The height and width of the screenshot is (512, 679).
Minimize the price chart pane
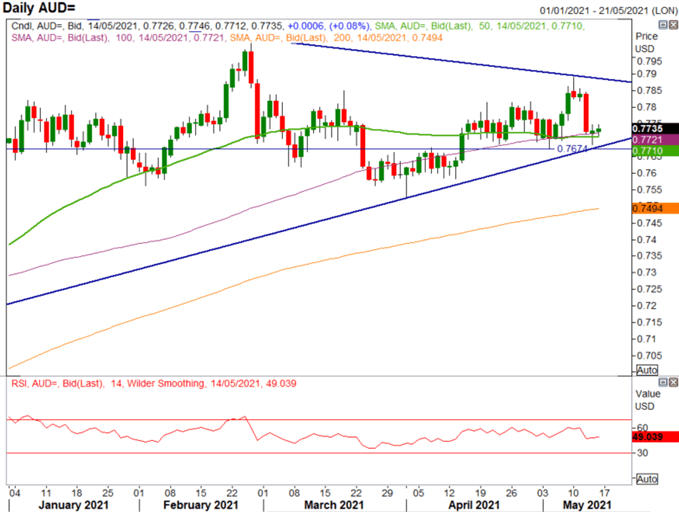pyautogui.click(x=663, y=24)
